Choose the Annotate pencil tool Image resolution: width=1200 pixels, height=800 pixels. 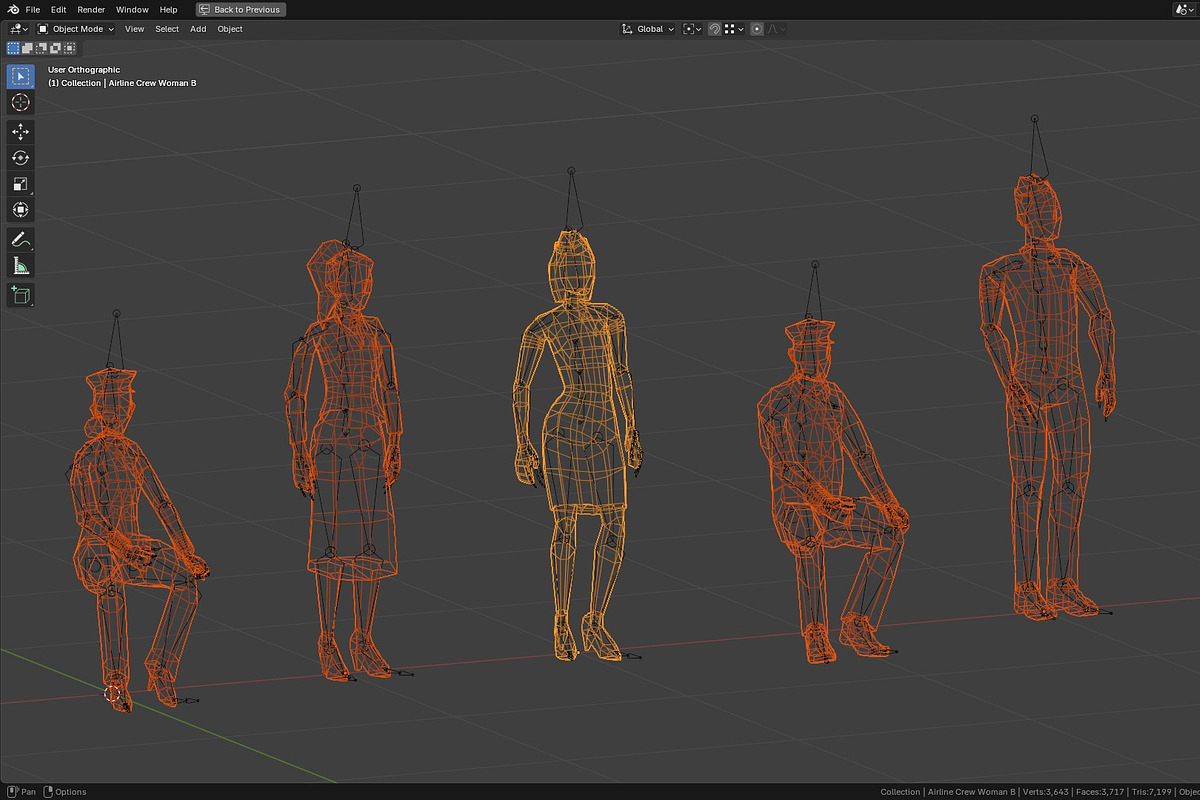click(21, 239)
